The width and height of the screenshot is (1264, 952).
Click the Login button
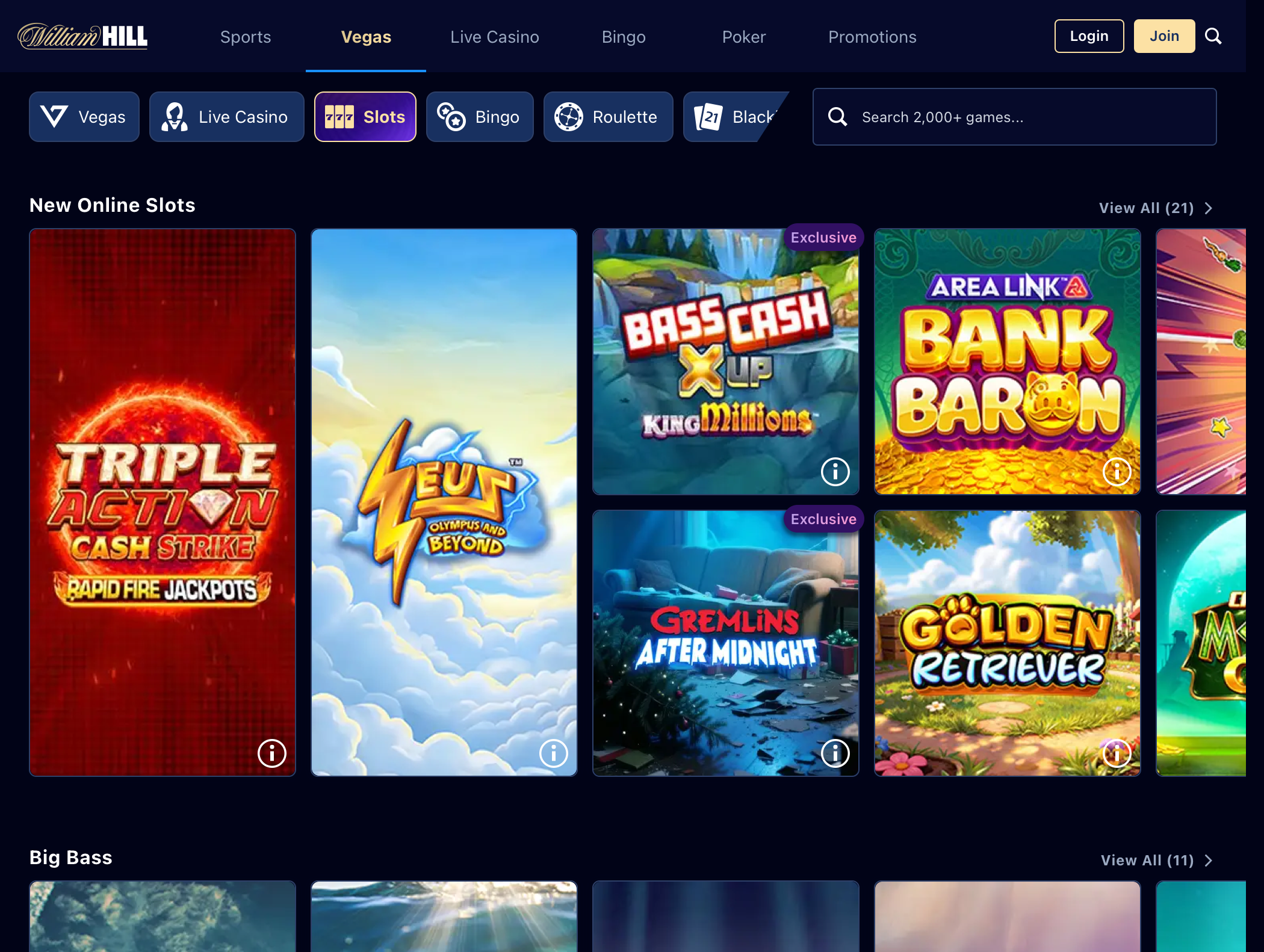1089,36
